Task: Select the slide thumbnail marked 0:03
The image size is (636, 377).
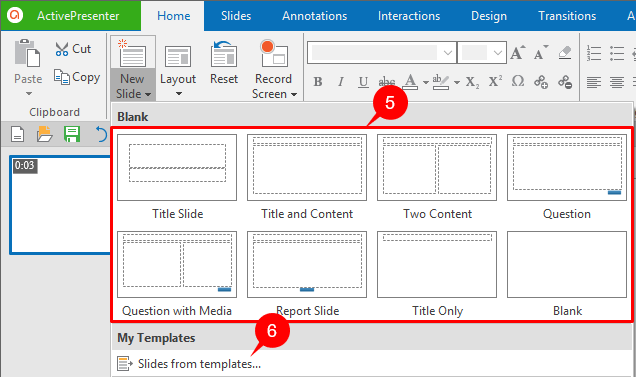Action: point(60,205)
